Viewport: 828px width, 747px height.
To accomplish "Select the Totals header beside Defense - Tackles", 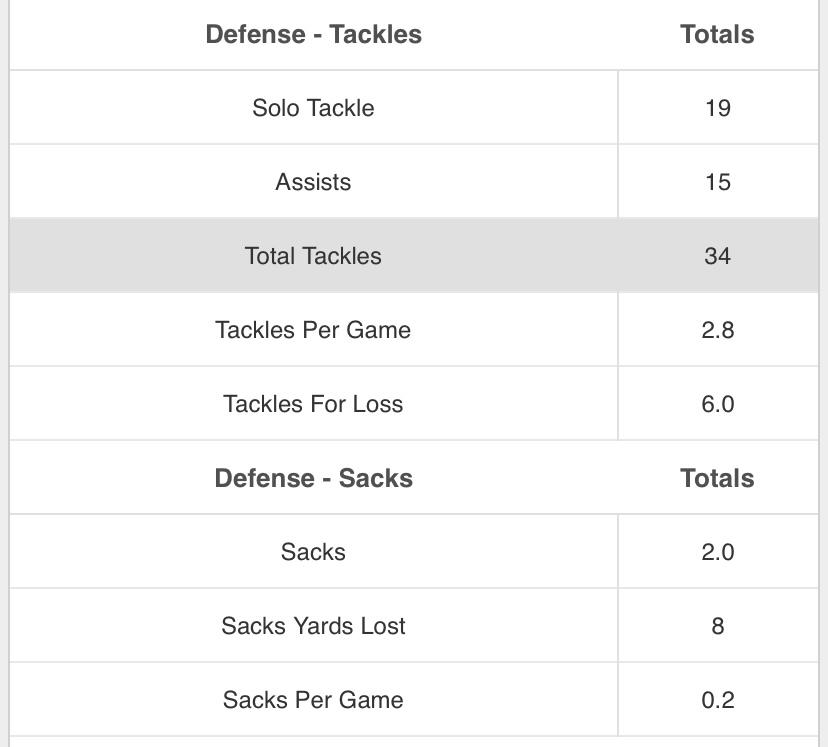I will 717,34.
